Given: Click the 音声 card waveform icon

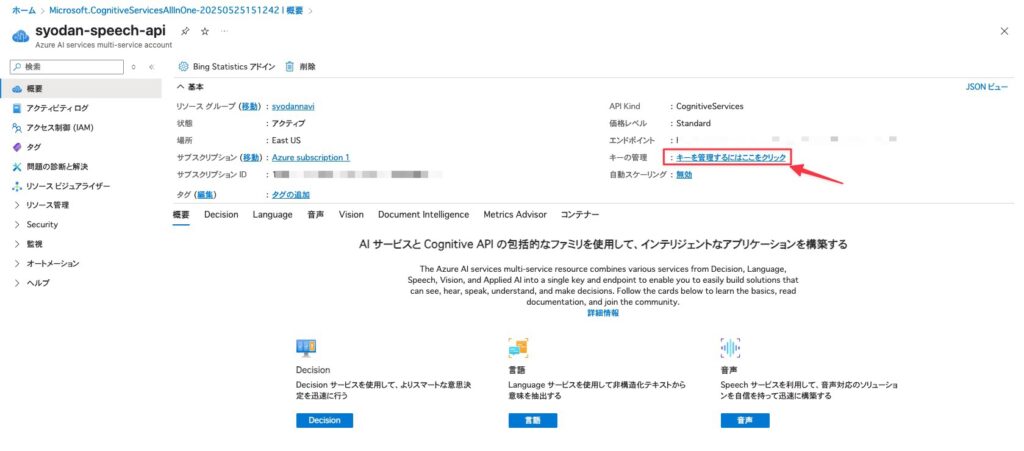Looking at the screenshot, I should 730,349.
